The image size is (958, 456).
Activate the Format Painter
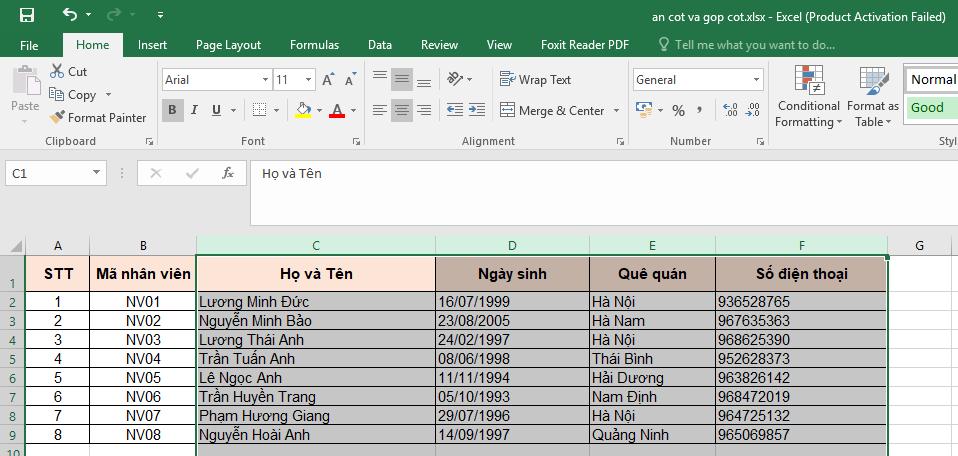tap(98, 117)
